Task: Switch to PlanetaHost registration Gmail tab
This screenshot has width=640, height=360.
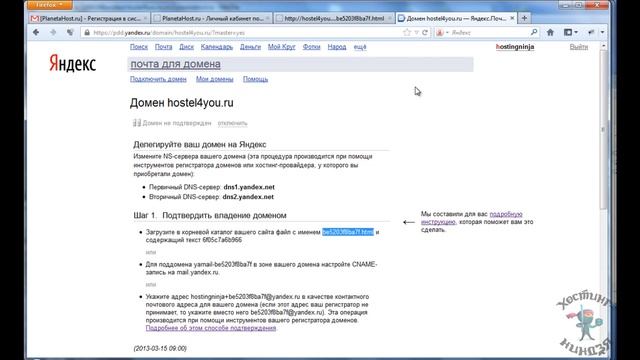Action: pyautogui.click(x=89, y=18)
